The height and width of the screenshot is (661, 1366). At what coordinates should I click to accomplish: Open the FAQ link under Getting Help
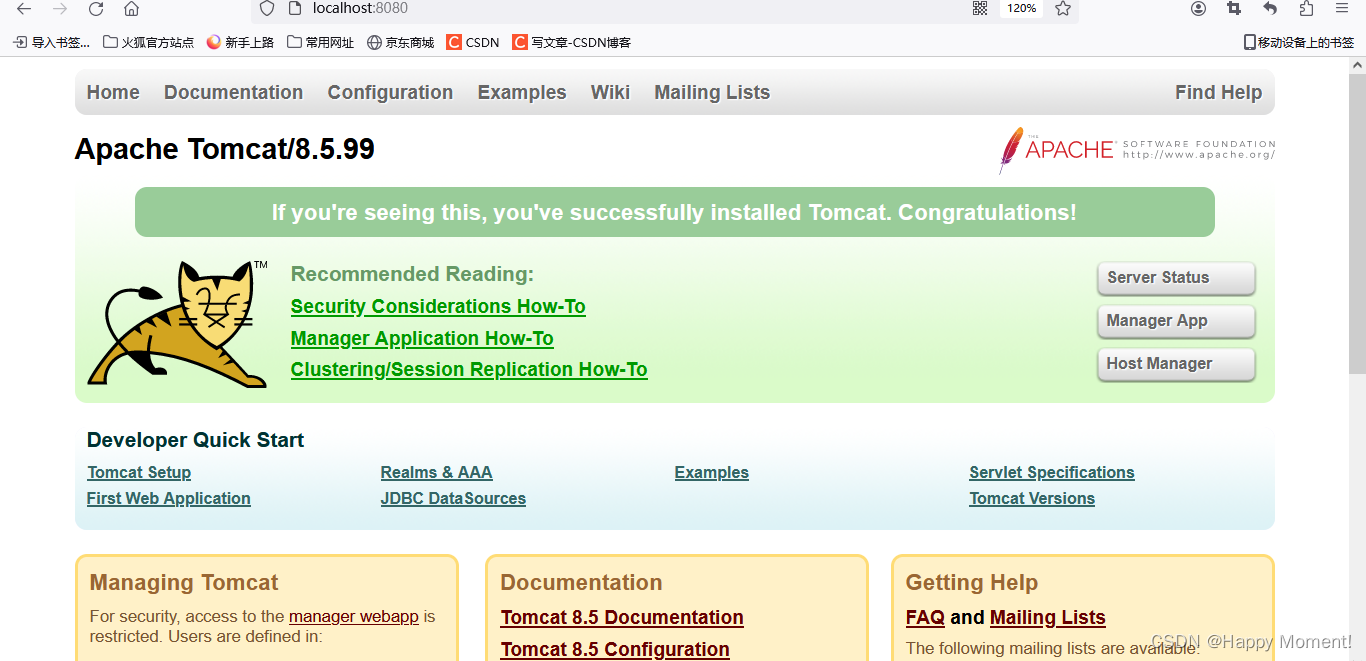click(925, 617)
